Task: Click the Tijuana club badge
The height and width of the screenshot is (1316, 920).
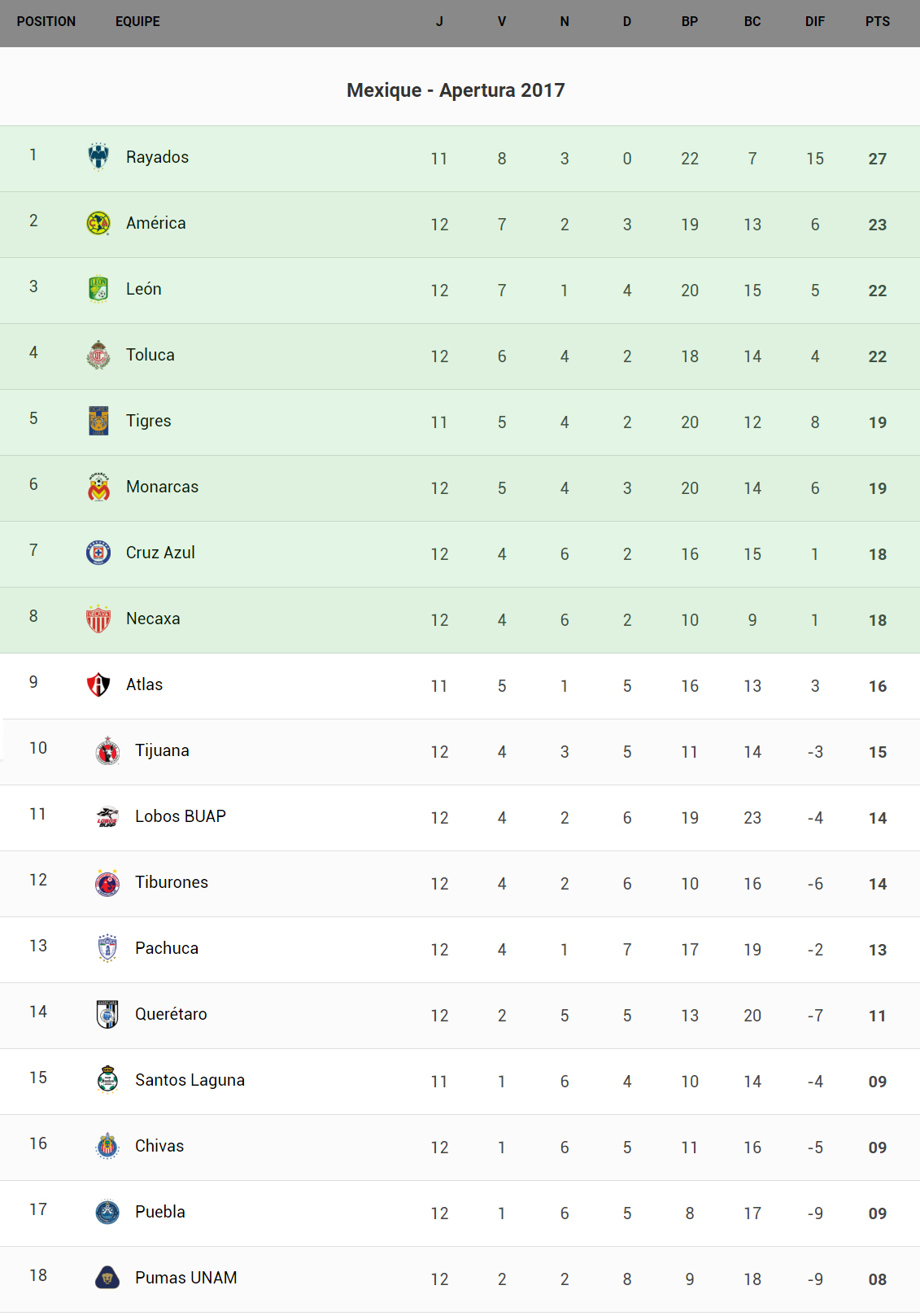Action: coord(107,750)
